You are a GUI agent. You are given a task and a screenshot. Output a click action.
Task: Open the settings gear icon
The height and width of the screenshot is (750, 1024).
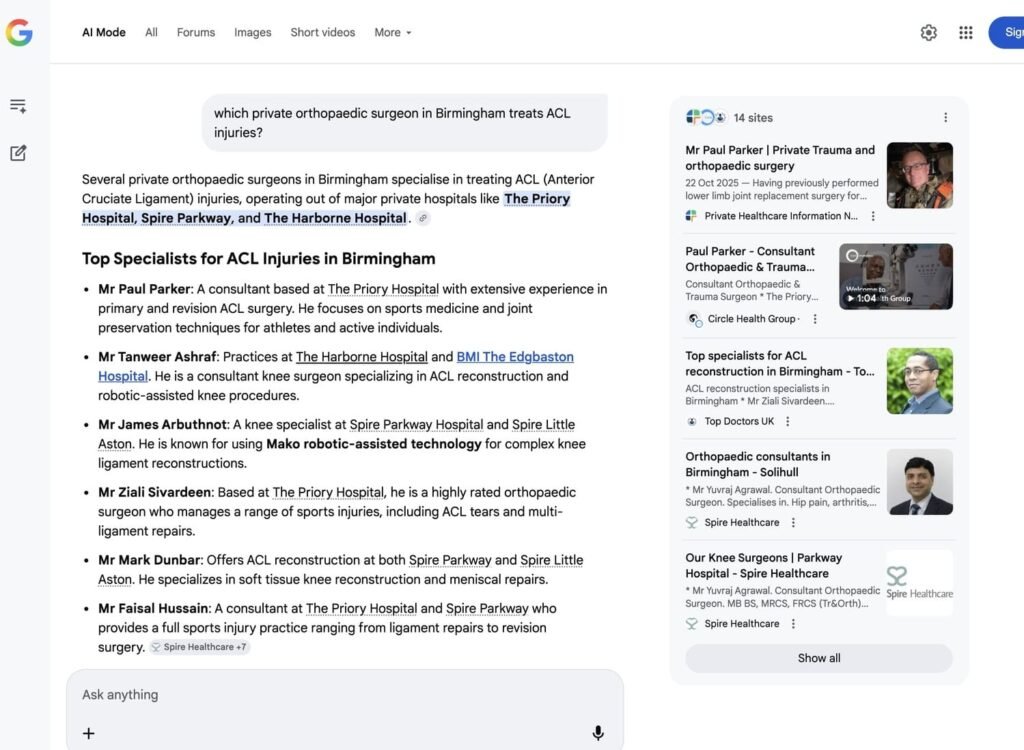tap(928, 33)
